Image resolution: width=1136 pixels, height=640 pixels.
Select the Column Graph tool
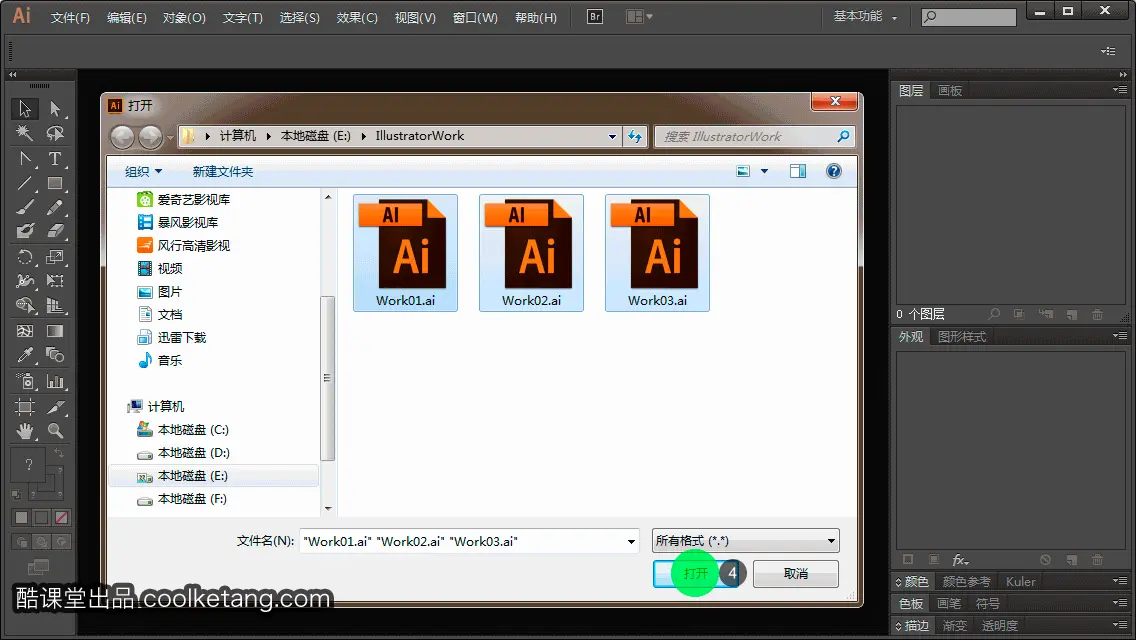pos(55,380)
